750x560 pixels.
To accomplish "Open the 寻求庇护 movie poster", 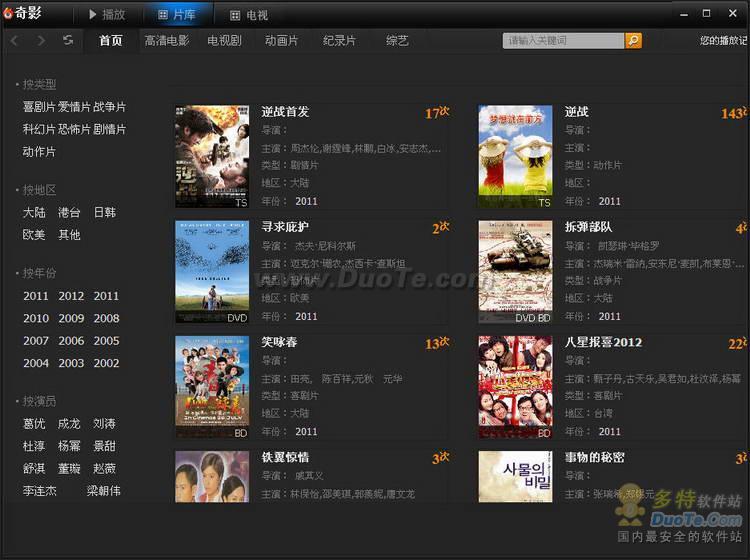I will [212, 272].
